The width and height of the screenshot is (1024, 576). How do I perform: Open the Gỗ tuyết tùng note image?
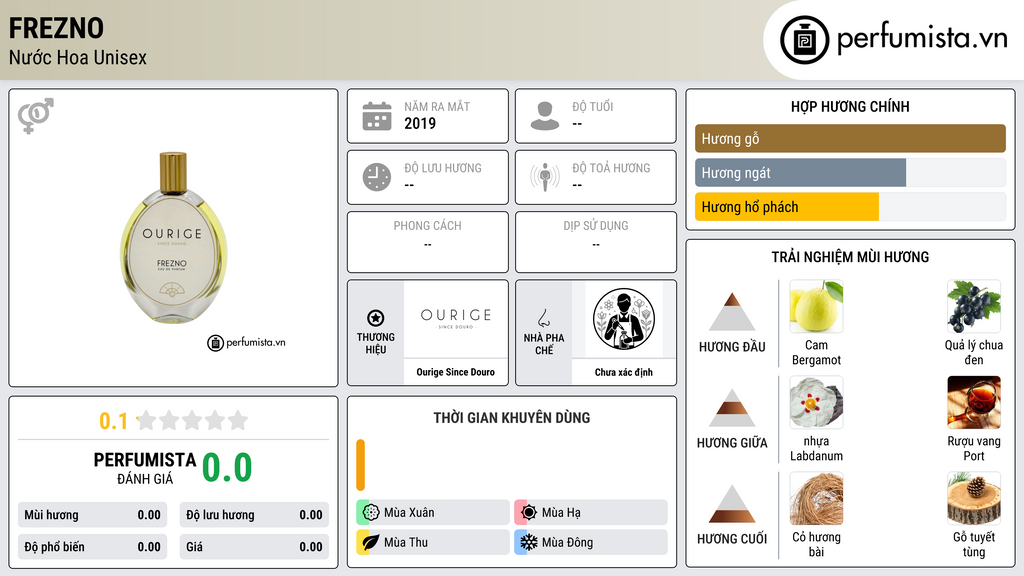(974, 499)
